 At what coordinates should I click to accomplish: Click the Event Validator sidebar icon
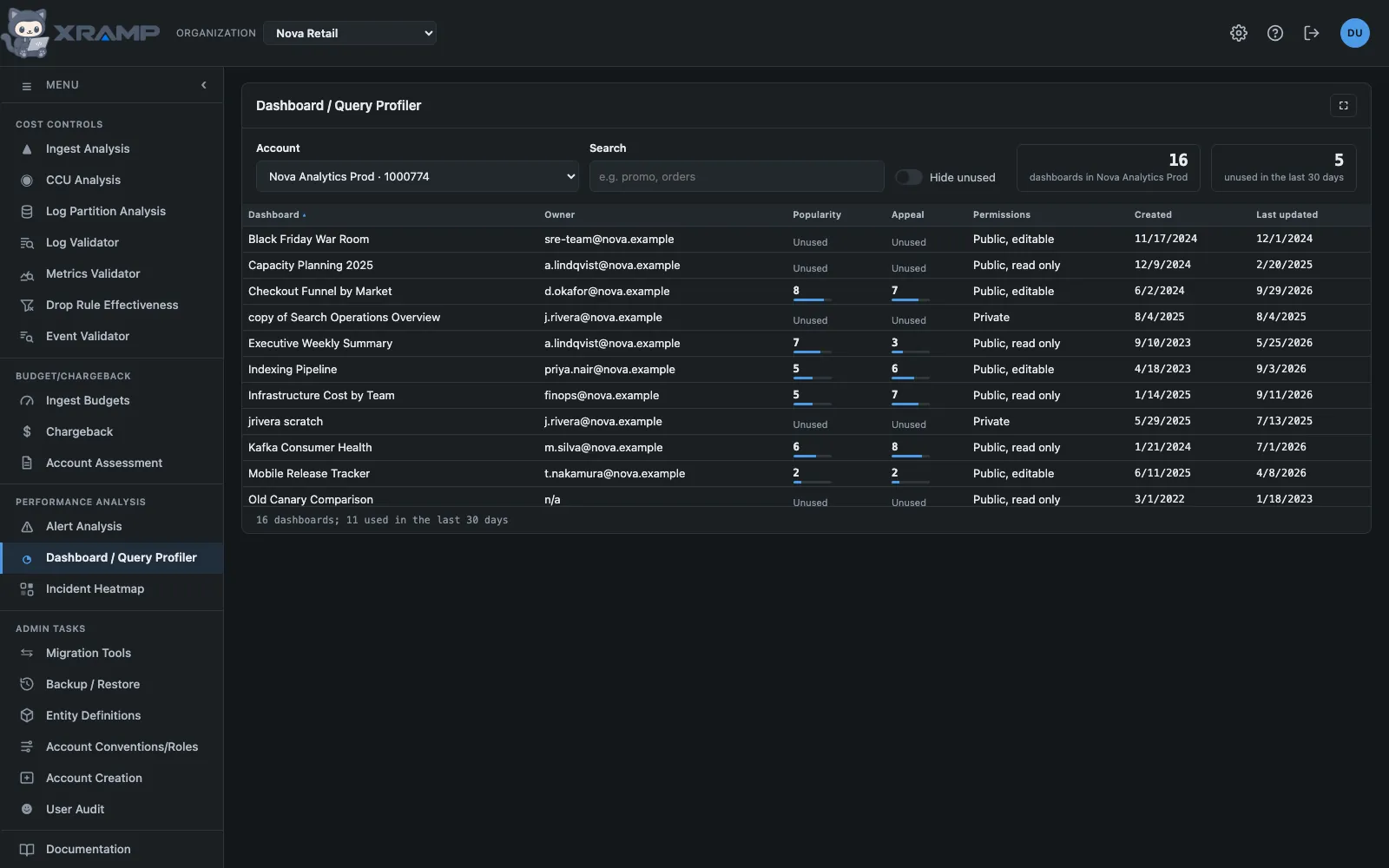pos(27,337)
